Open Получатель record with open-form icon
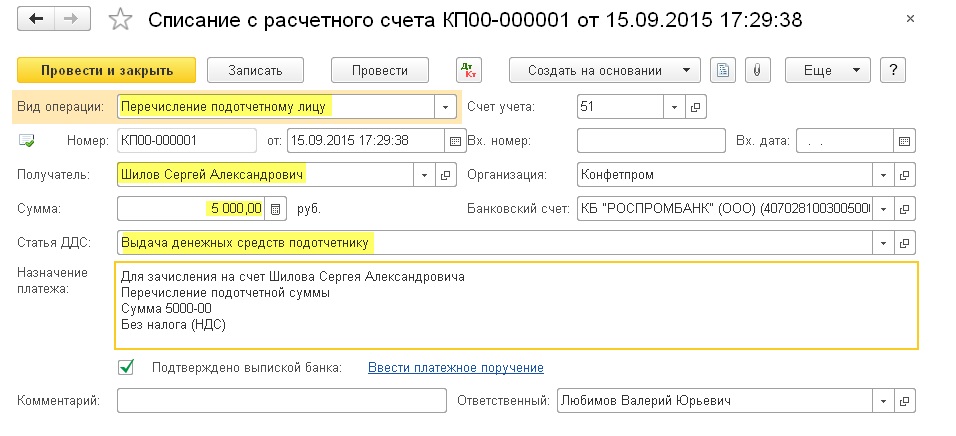Viewport: 956px width, 436px height. point(446,175)
